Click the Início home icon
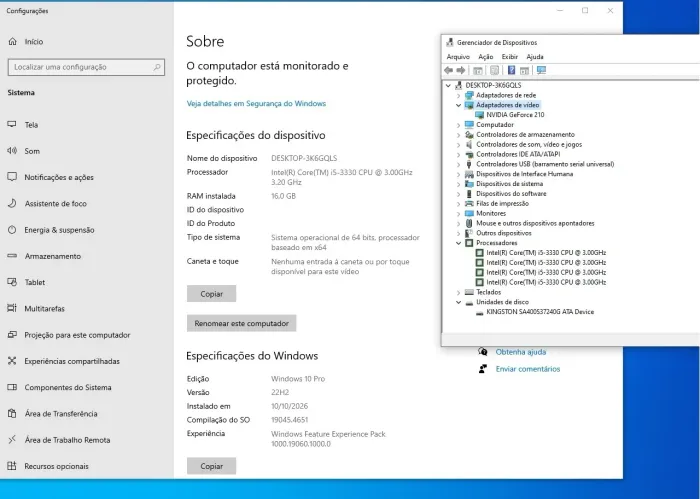This screenshot has height=499, width=700. [x=12, y=42]
